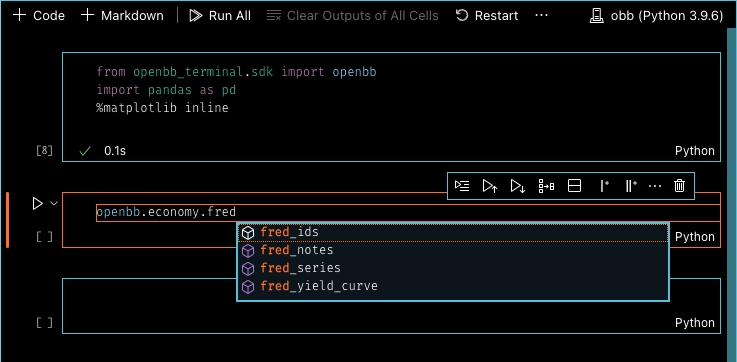The height and width of the screenshot is (362, 737).
Task: Click the single-bar icon after Split Cell
Action: (x=604, y=186)
